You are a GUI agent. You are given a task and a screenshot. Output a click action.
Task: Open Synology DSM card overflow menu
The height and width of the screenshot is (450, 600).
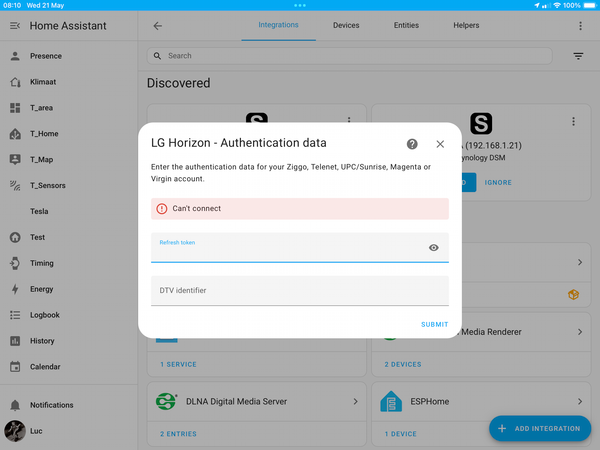pyautogui.click(x=573, y=121)
